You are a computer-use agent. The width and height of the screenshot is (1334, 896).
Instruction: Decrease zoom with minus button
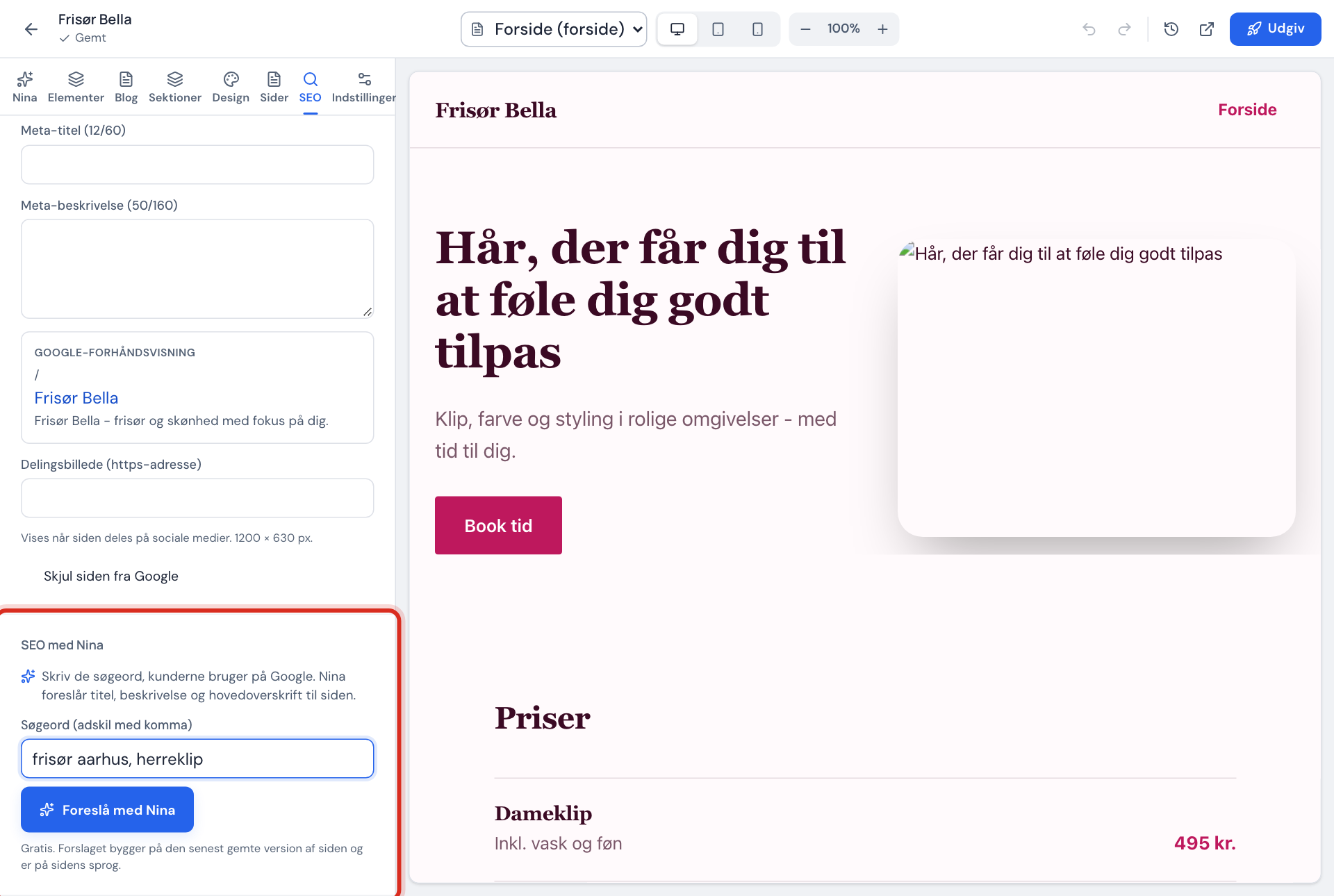805,29
